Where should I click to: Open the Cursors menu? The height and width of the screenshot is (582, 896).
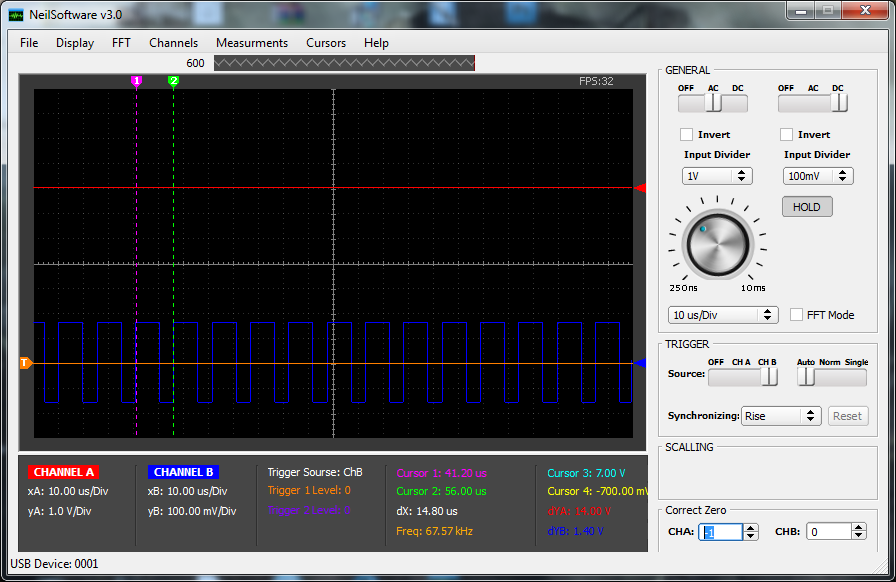[326, 43]
